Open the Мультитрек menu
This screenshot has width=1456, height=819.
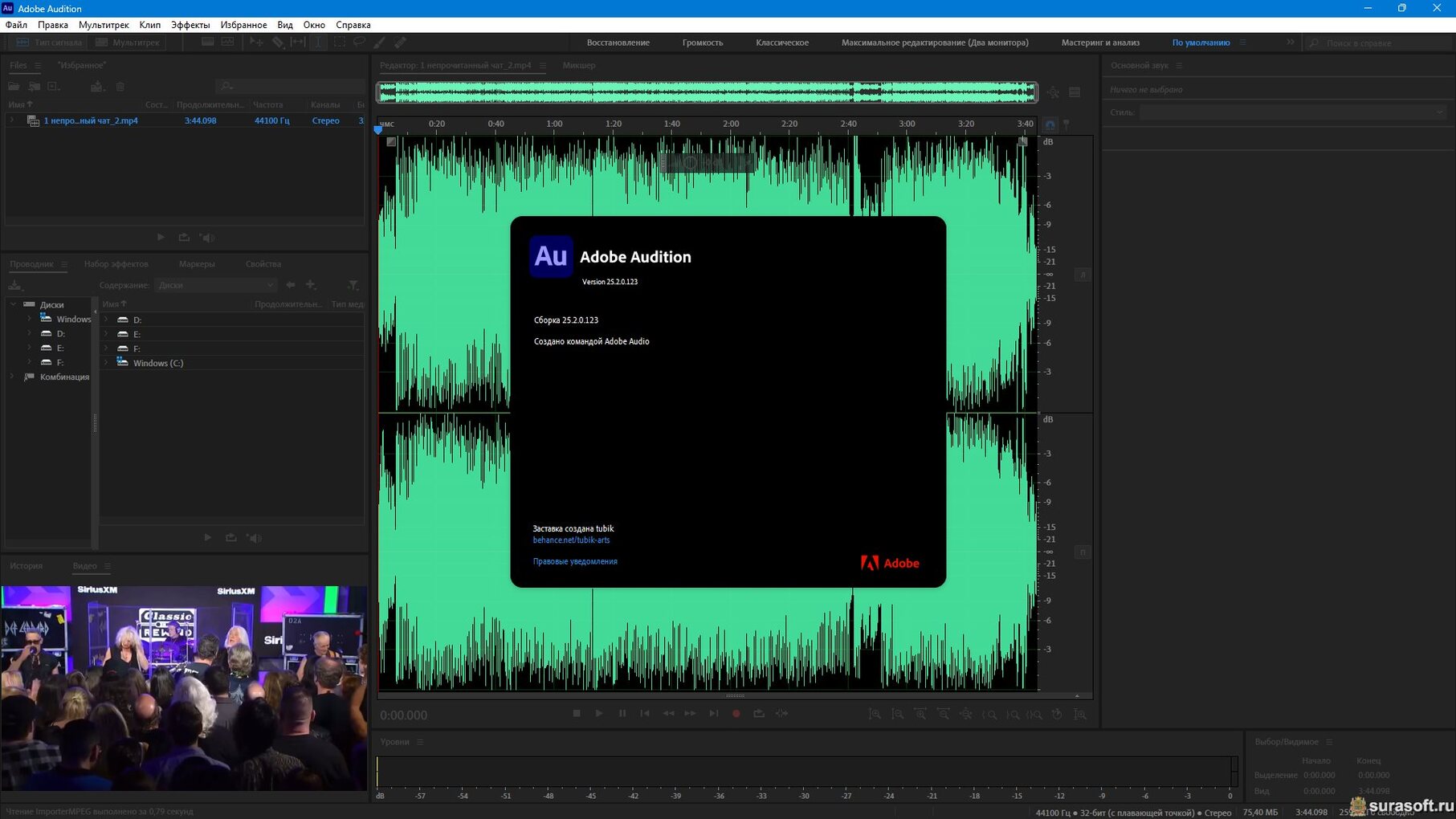click(104, 25)
